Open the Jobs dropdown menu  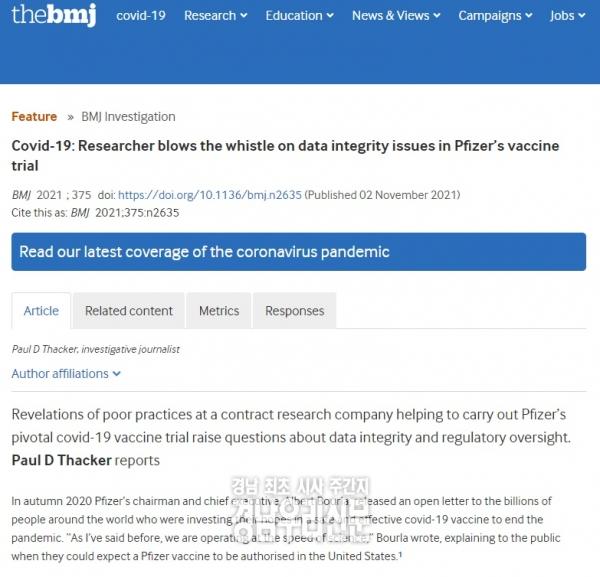[x=567, y=16]
